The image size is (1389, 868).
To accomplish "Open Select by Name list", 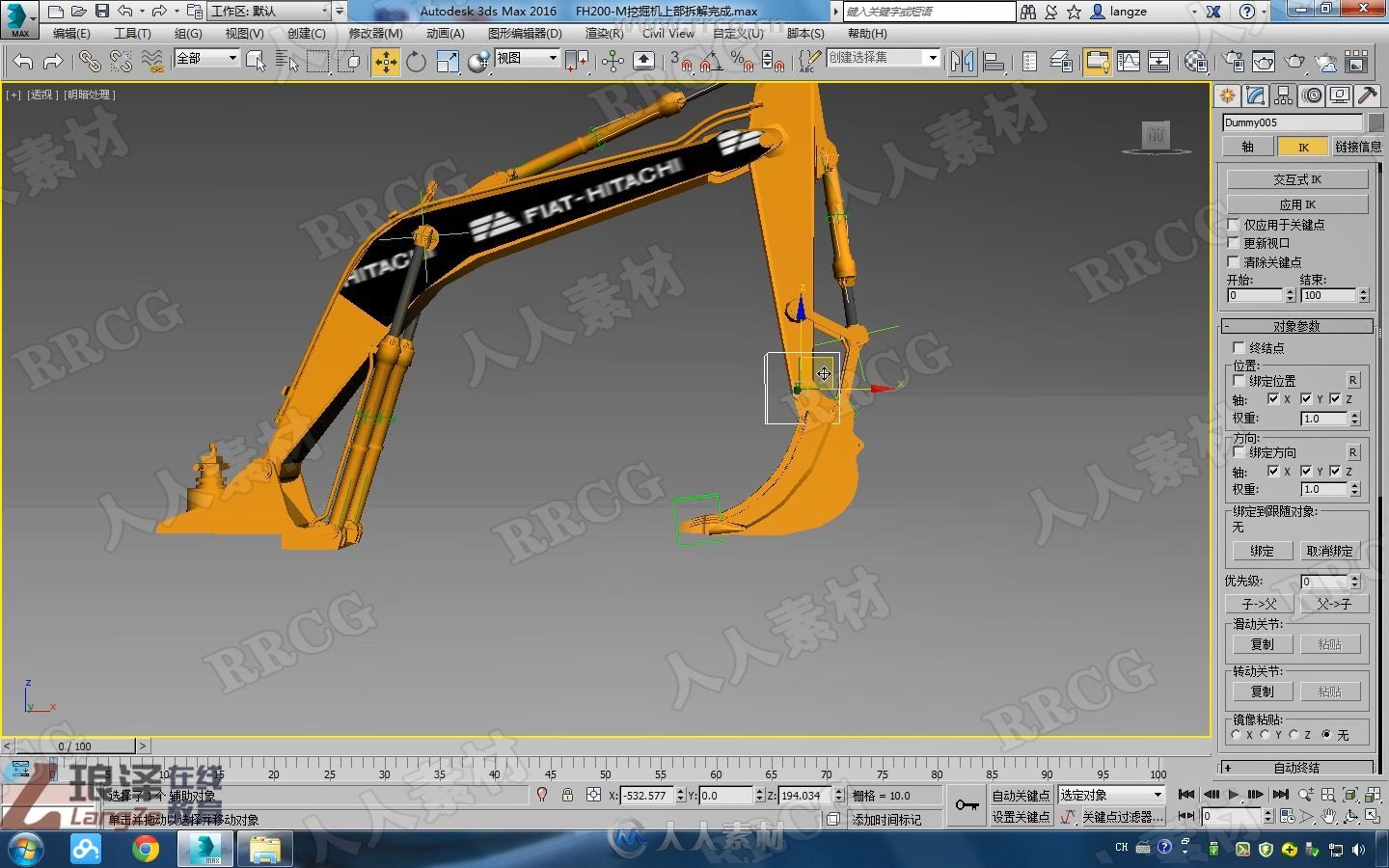I will tap(286, 62).
